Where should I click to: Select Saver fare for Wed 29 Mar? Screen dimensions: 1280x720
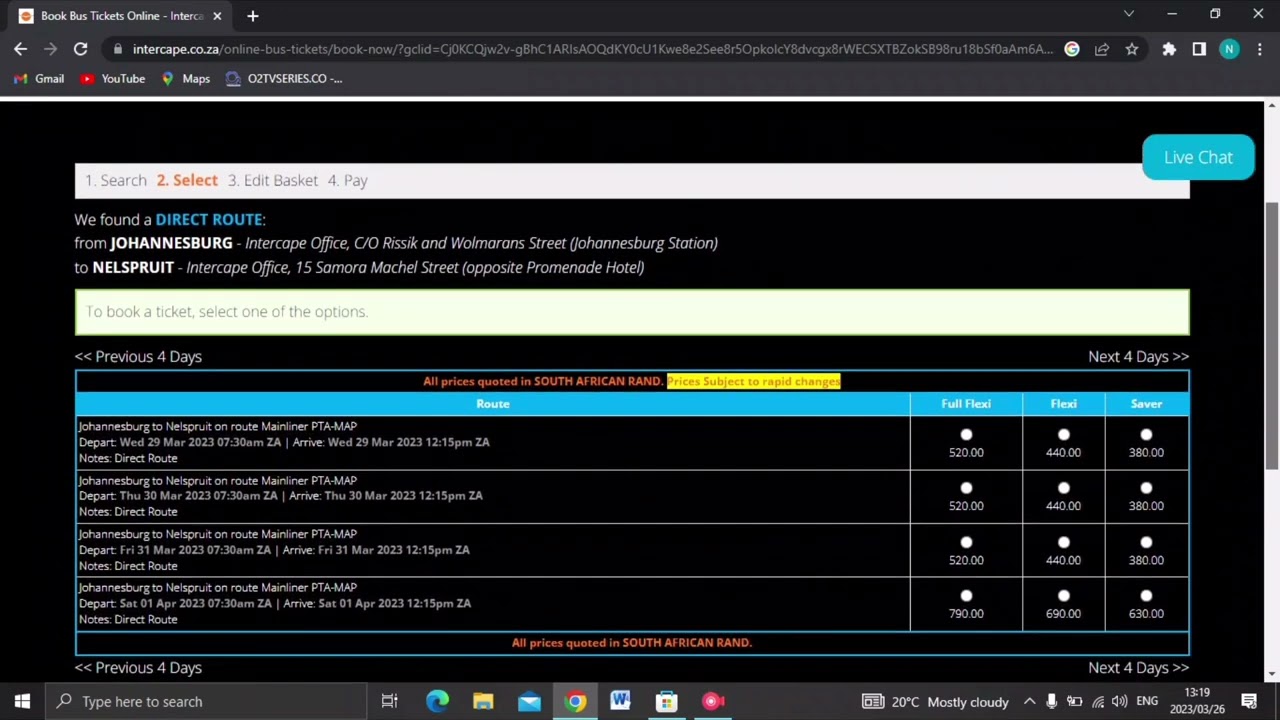click(1146, 435)
